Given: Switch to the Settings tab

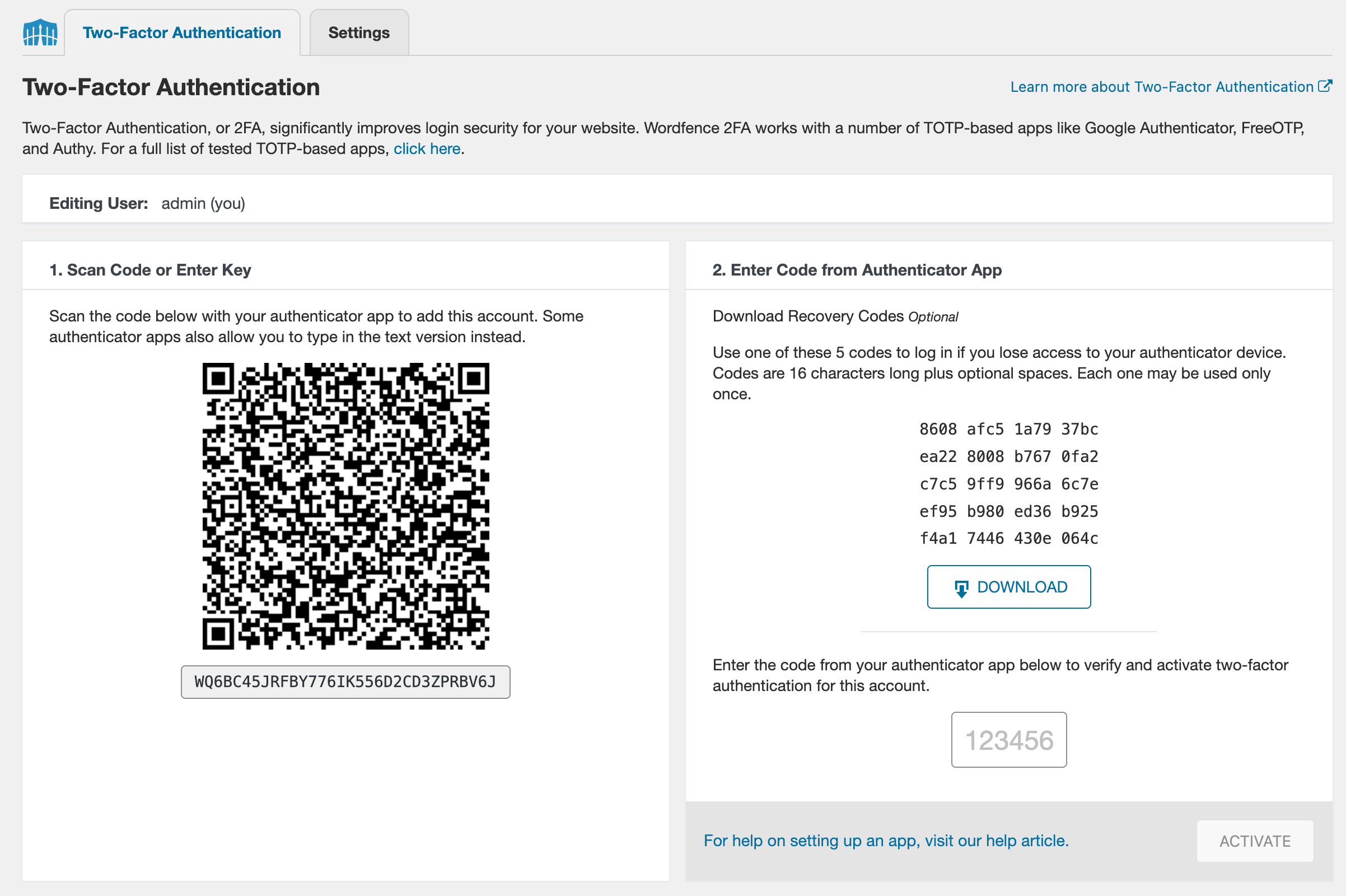Looking at the screenshot, I should click(359, 32).
